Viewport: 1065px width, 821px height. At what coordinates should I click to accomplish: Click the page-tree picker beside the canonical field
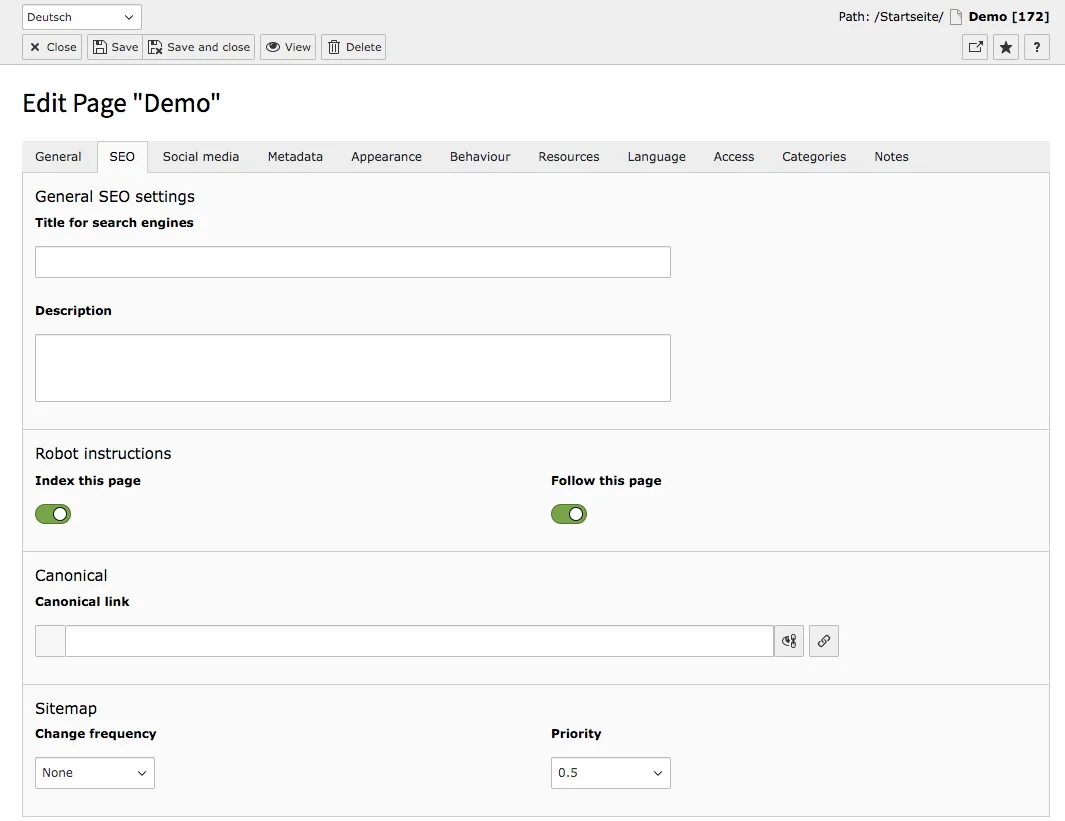[x=788, y=640]
